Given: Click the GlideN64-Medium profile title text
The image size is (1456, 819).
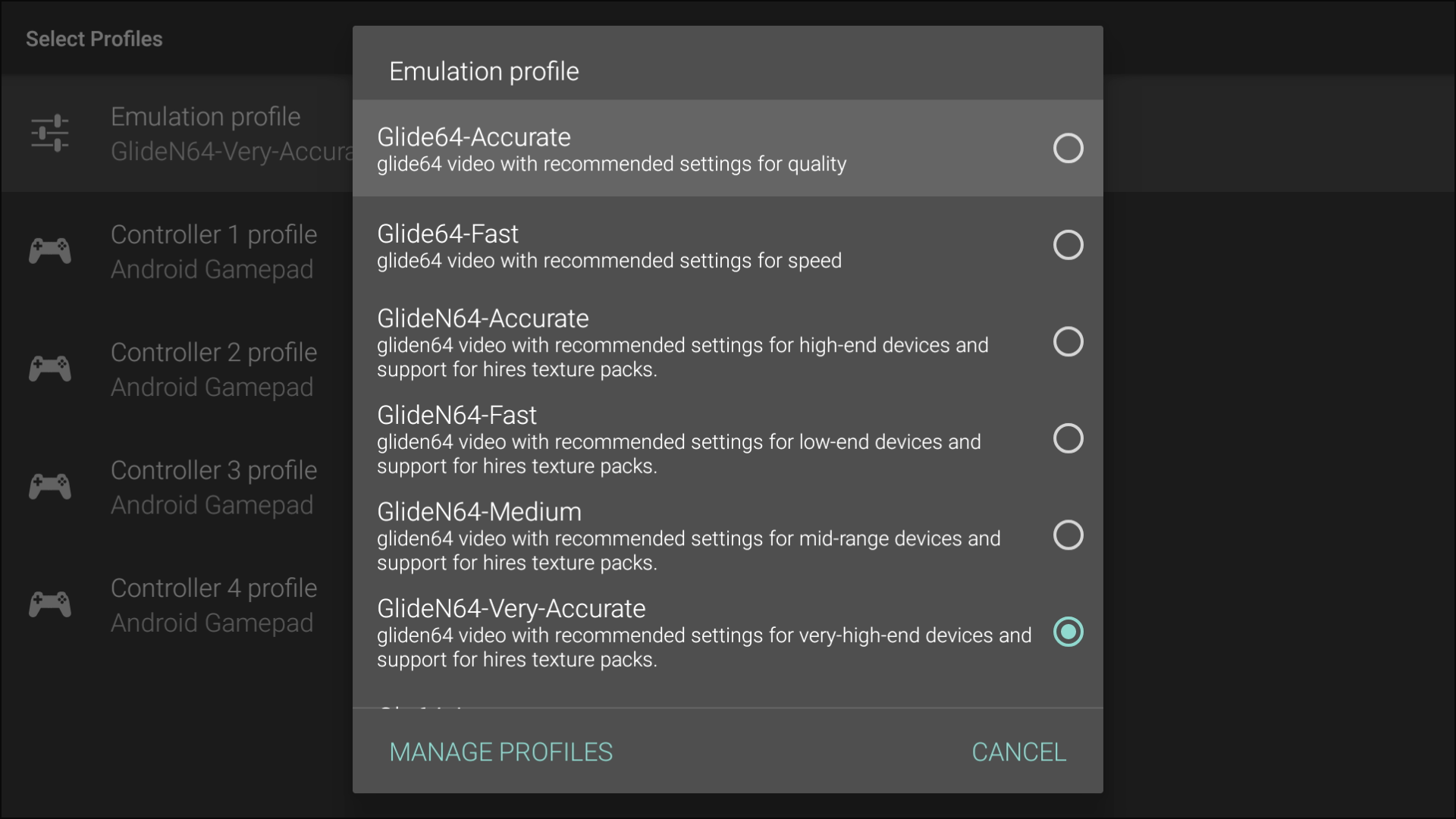Looking at the screenshot, I should pyautogui.click(x=479, y=512).
